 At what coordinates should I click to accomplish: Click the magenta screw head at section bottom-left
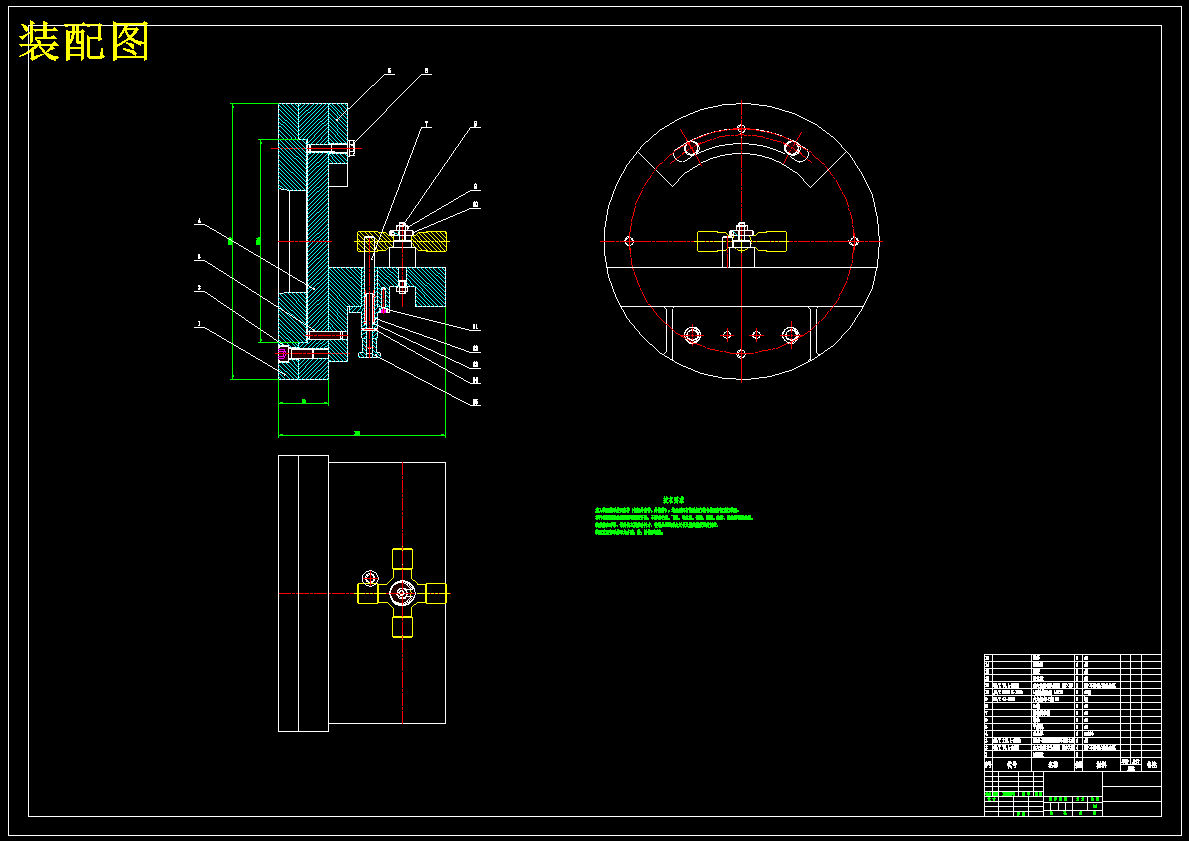coord(283,353)
